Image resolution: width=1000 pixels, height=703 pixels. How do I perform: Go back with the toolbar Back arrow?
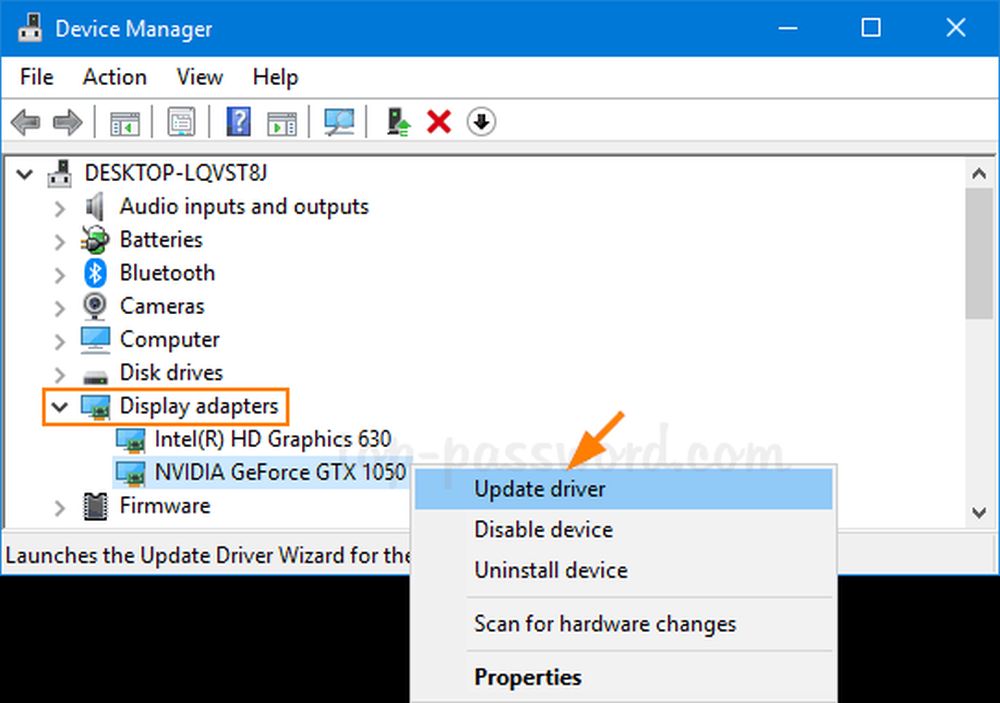(26, 121)
